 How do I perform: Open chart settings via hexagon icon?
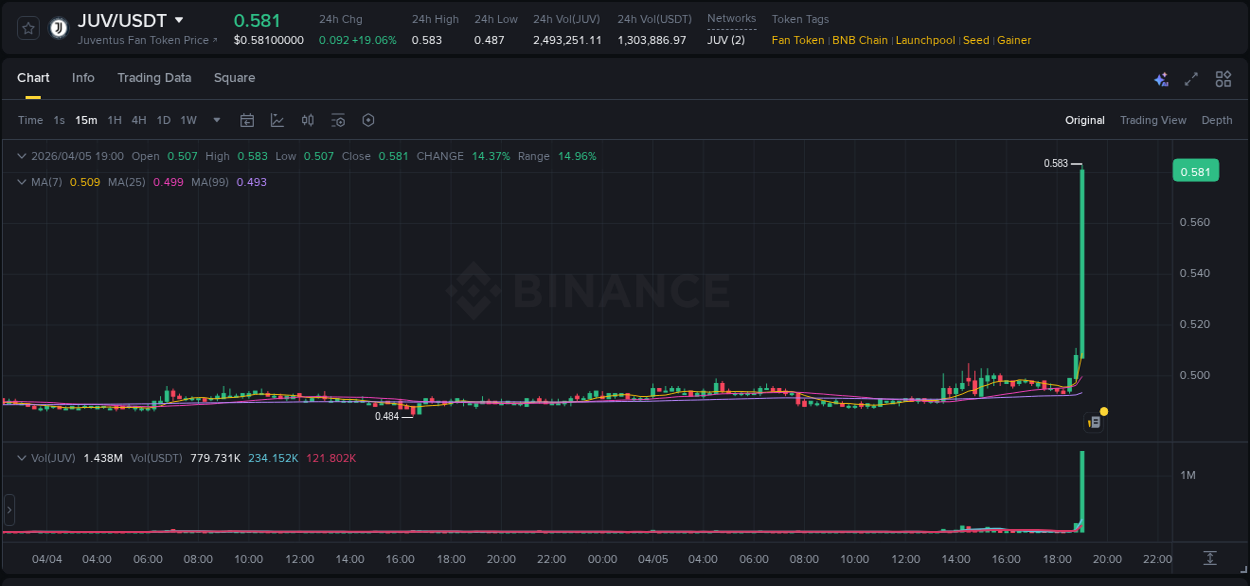coord(368,120)
